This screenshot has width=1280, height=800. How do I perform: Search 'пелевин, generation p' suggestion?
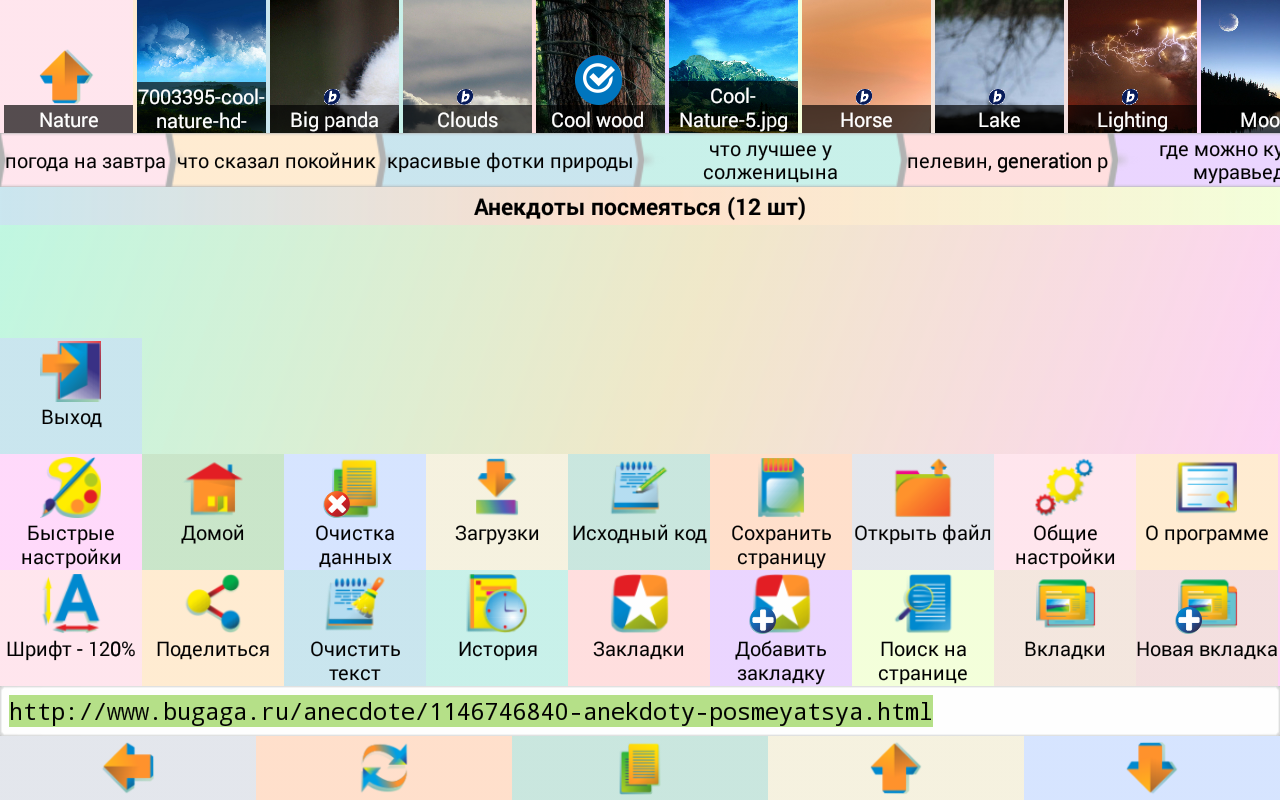point(1007,161)
